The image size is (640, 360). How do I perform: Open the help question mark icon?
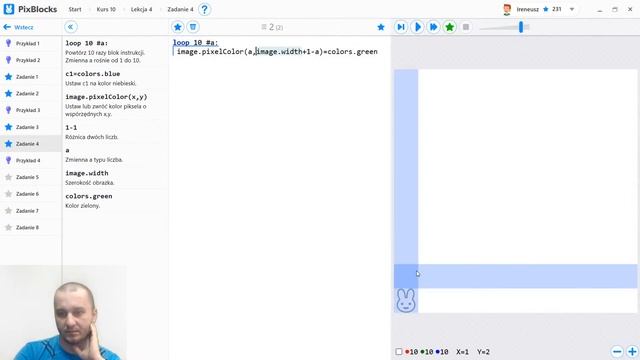click(x=204, y=9)
